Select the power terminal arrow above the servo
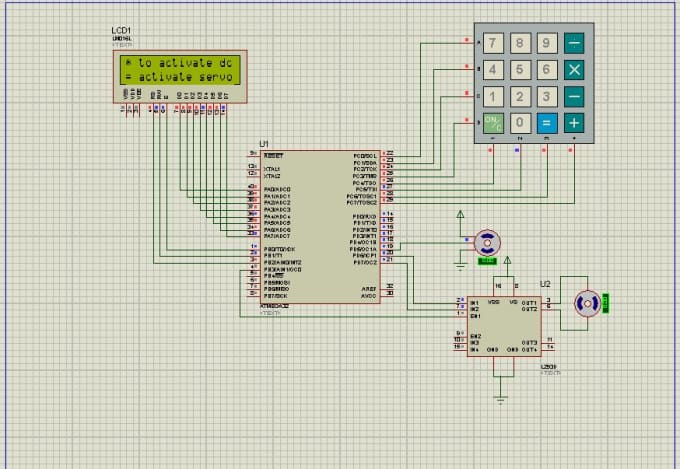 [461, 215]
